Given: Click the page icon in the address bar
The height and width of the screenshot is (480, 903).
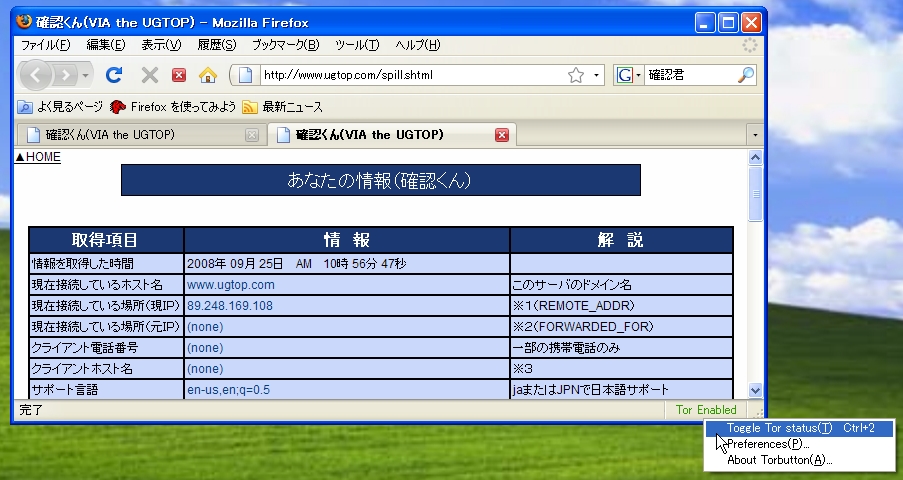Looking at the screenshot, I should click(245, 75).
